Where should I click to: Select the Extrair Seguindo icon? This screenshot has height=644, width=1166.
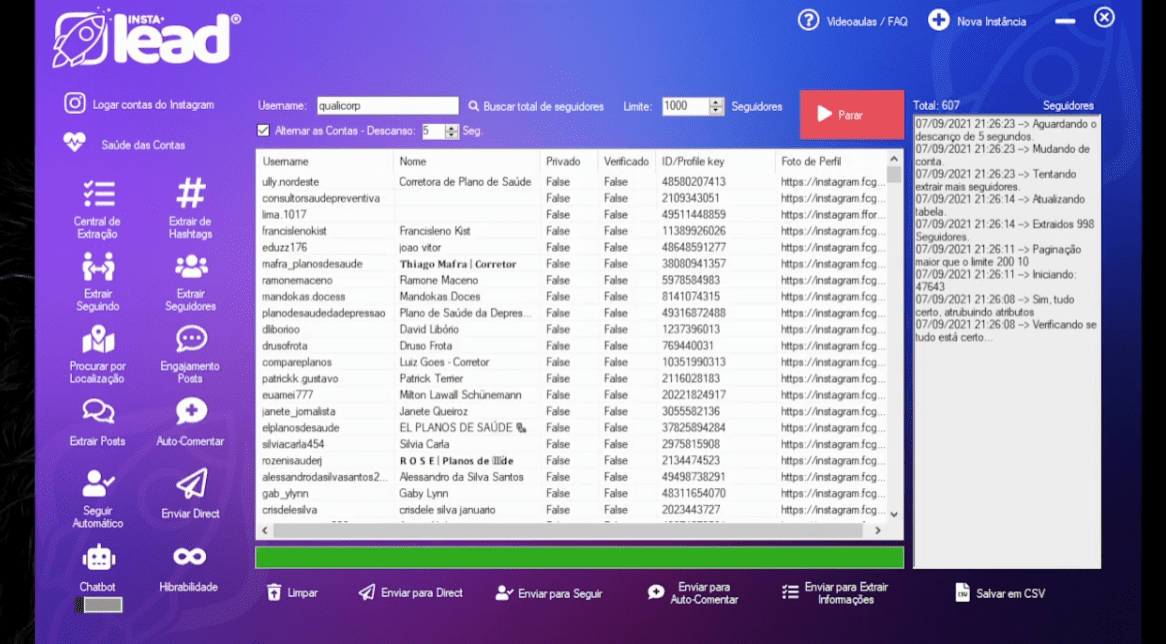pos(98,267)
